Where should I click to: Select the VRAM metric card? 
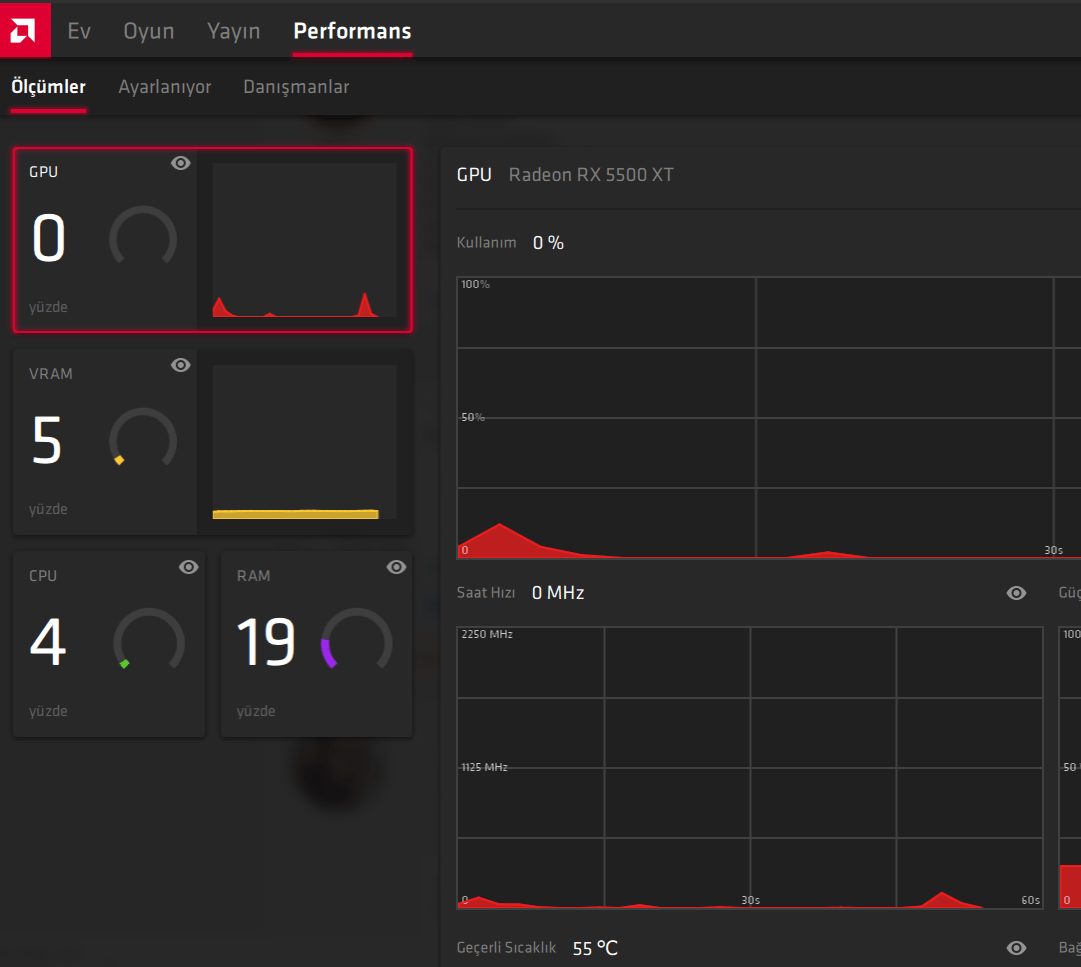pyautogui.click(x=213, y=442)
